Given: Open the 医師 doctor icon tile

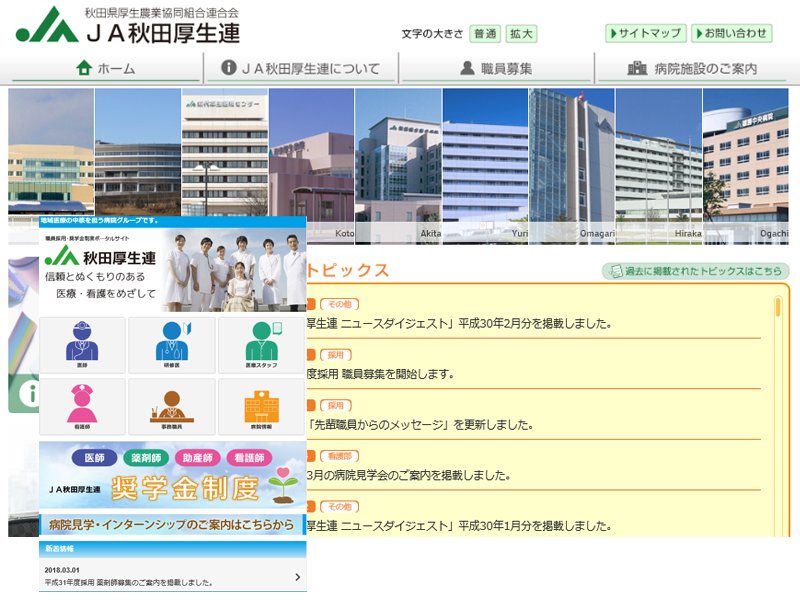Looking at the screenshot, I should tap(82, 345).
